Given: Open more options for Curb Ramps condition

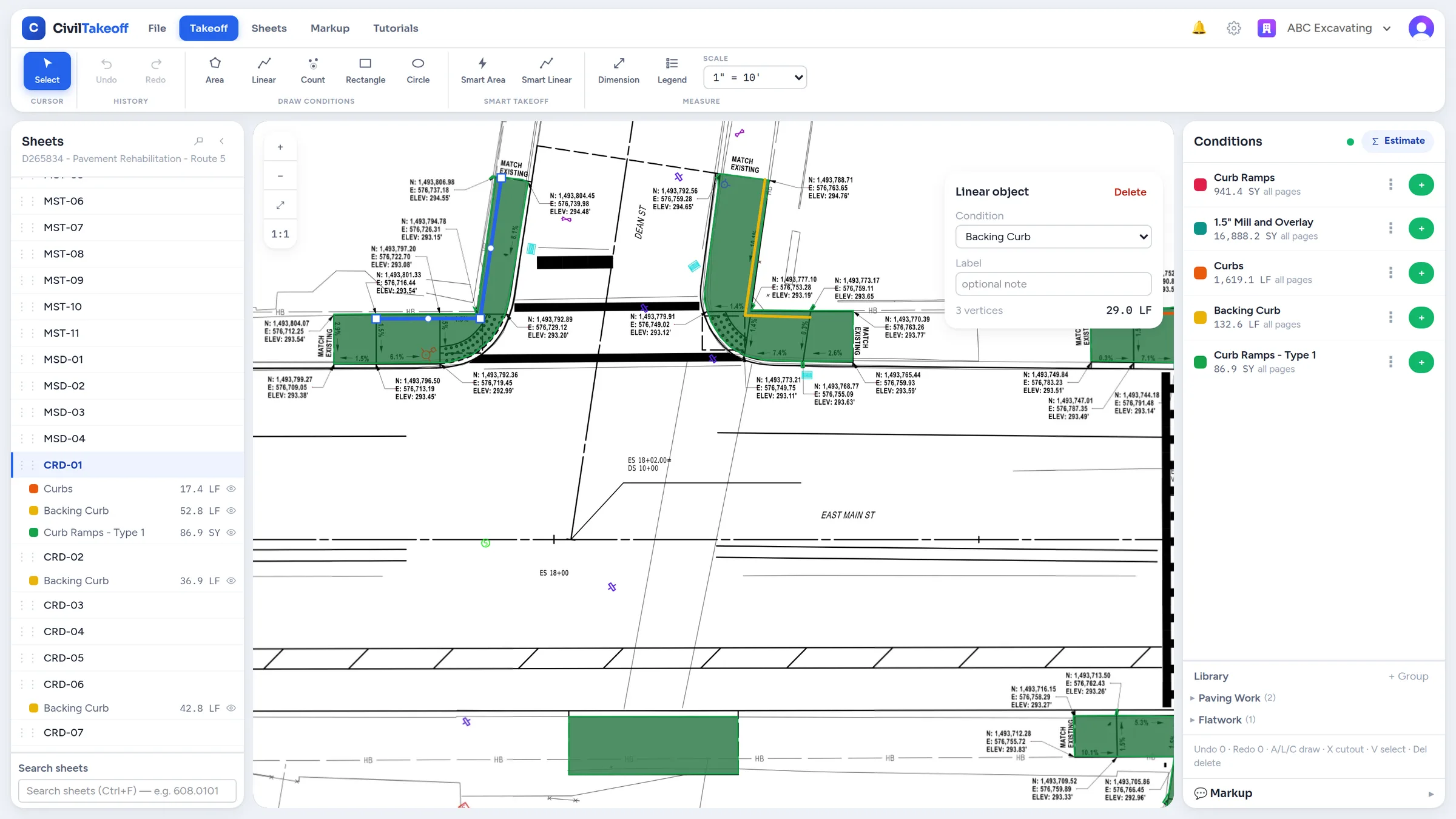Looking at the screenshot, I should (1390, 184).
